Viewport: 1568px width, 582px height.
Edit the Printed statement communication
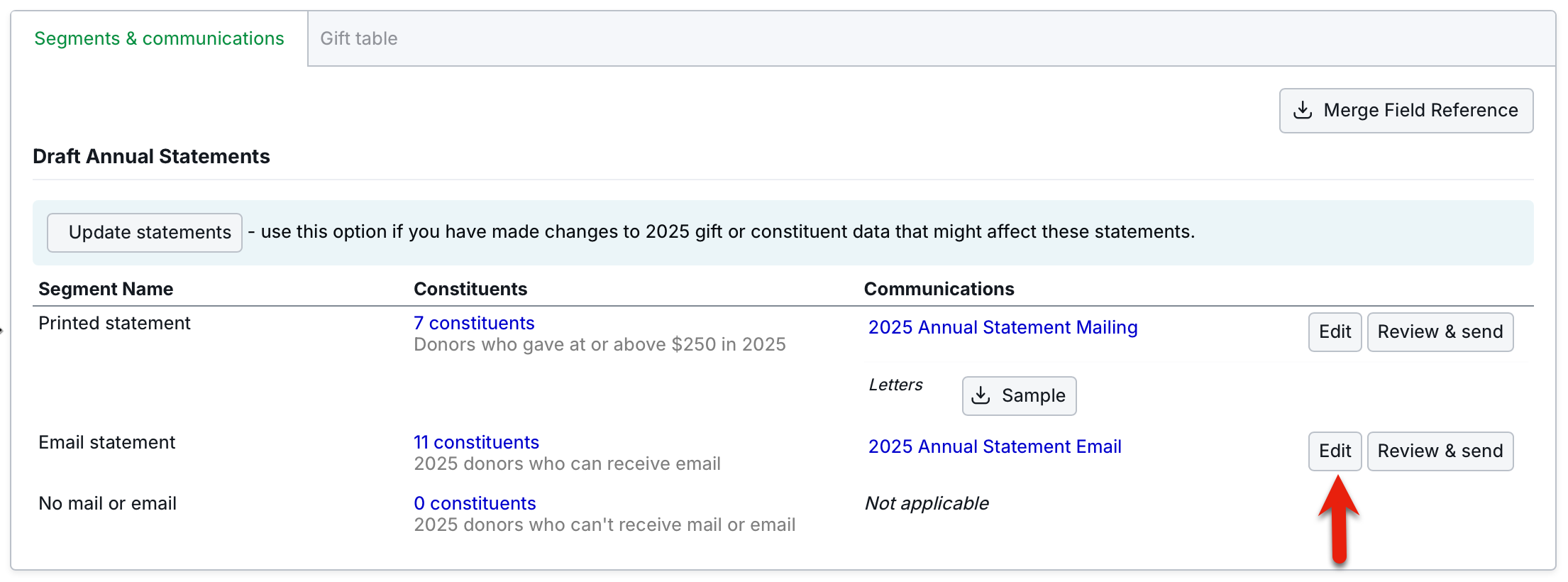[x=1335, y=331]
